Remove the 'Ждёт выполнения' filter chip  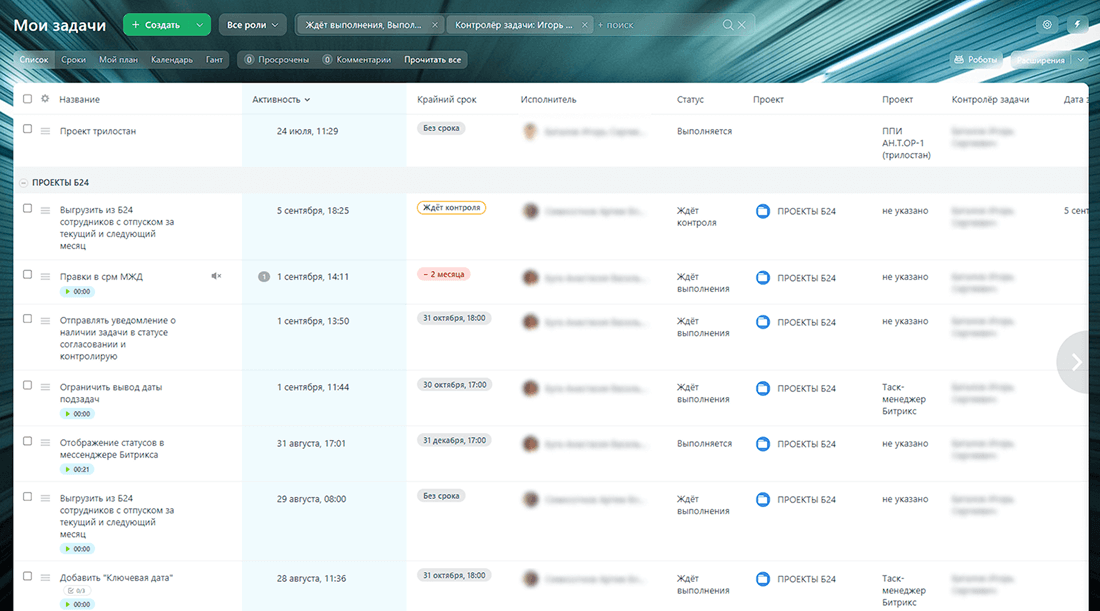434,25
